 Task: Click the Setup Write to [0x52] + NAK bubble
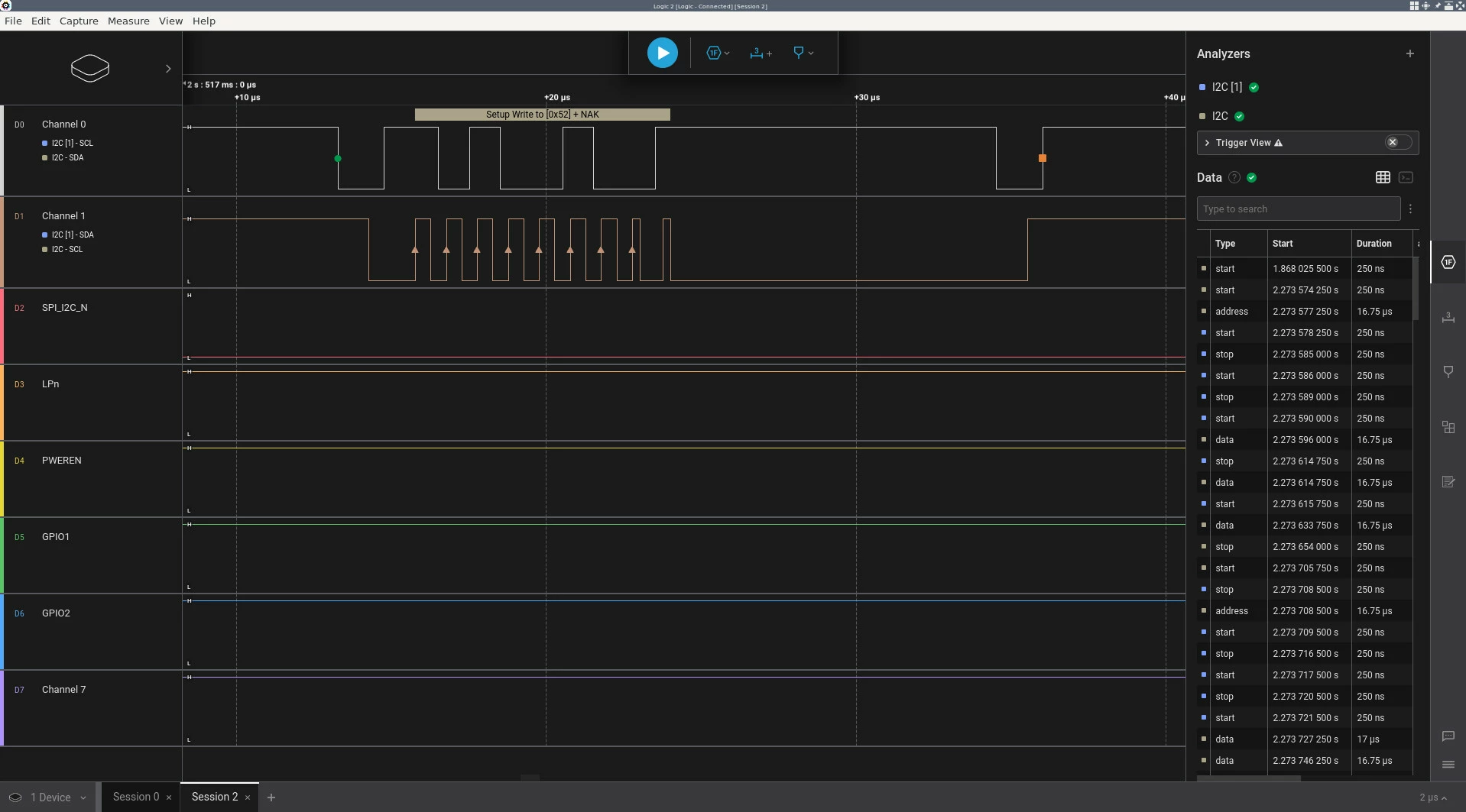coord(542,115)
